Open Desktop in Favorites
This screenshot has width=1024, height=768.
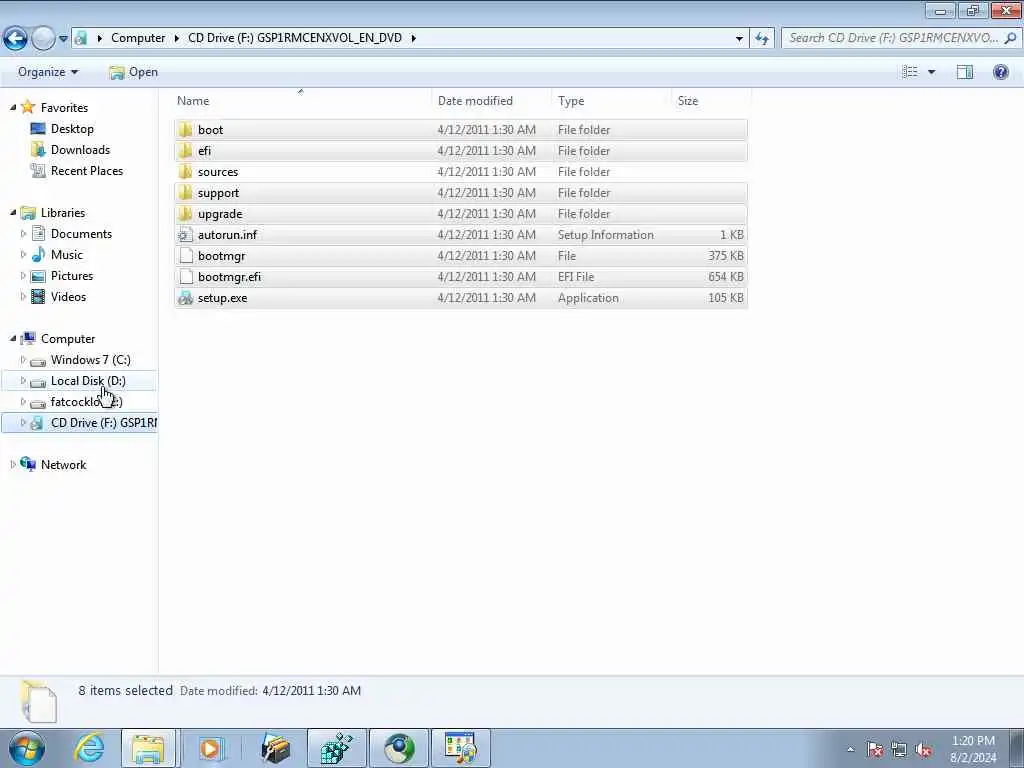pyautogui.click(x=72, y=129)
